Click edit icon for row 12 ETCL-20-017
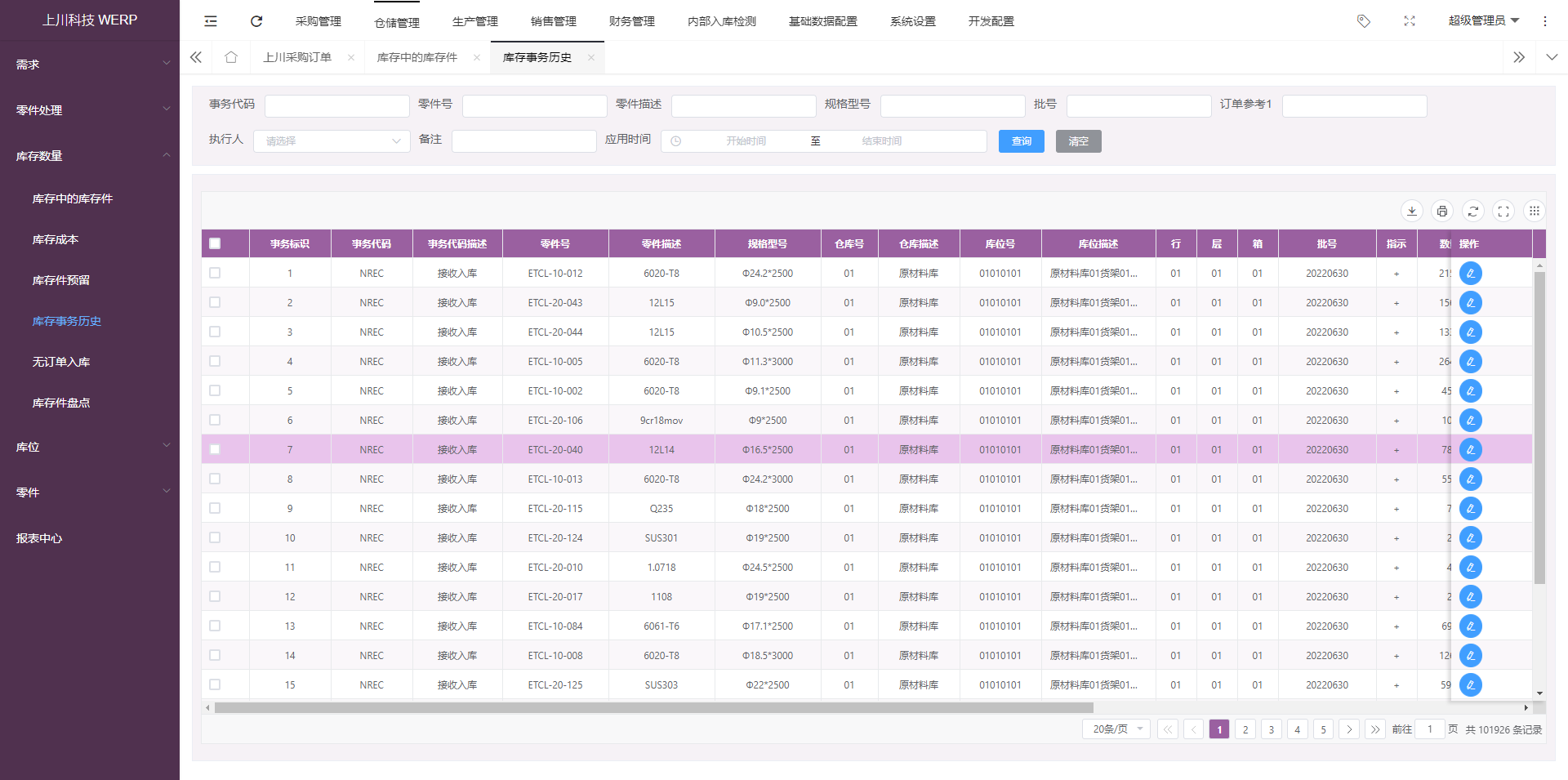 tap(1471, 597)
